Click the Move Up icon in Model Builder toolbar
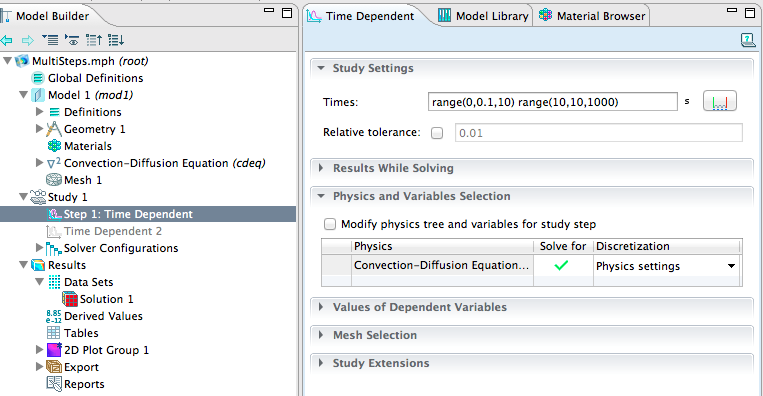Image resolution: width=763 pixels, height=396 pixels. (94, 40)
